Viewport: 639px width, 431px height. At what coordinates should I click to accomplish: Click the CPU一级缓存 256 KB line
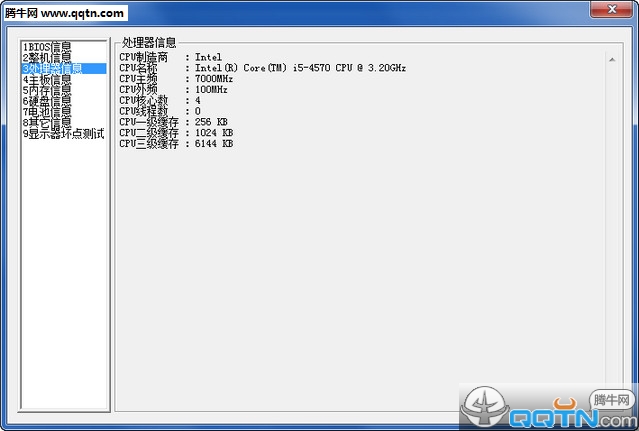click(x=174, y=122)
